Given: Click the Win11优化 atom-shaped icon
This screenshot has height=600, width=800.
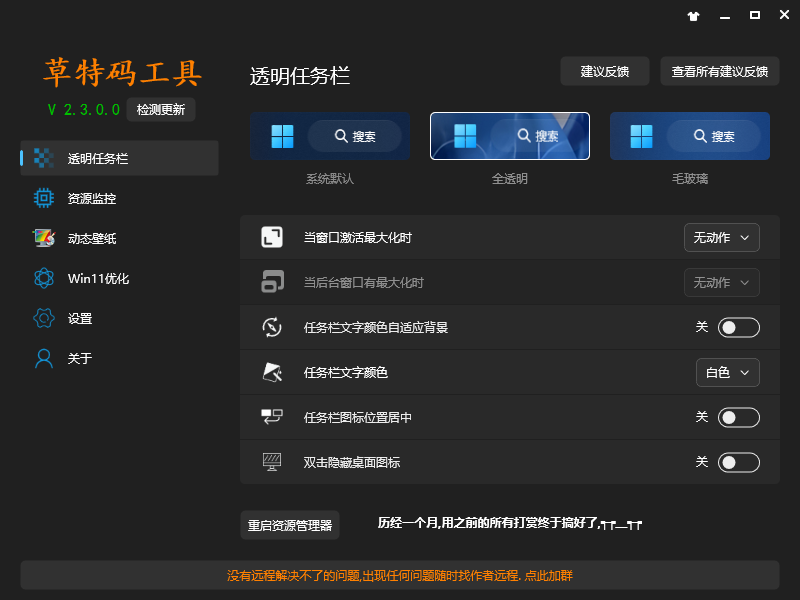Looking at the screenshot, I should [x=44, y=278].
